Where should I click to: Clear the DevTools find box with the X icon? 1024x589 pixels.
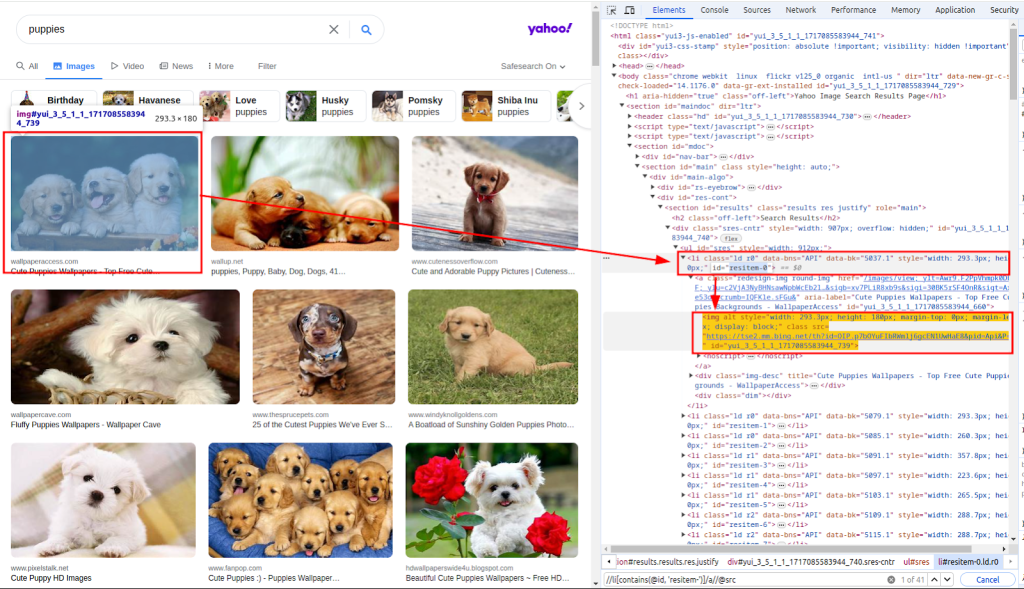[x=891, y=579]
